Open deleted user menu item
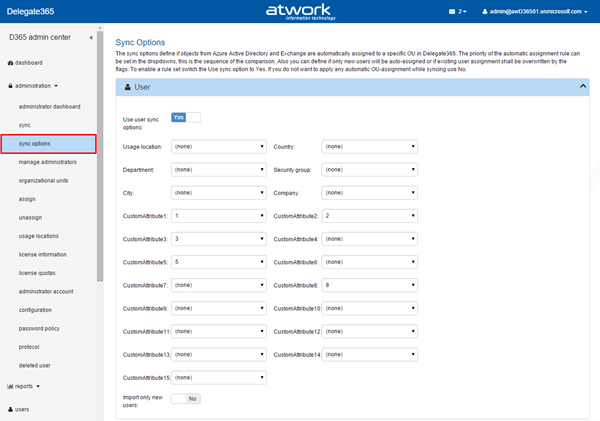600x421 pixels. coord(34,366)
